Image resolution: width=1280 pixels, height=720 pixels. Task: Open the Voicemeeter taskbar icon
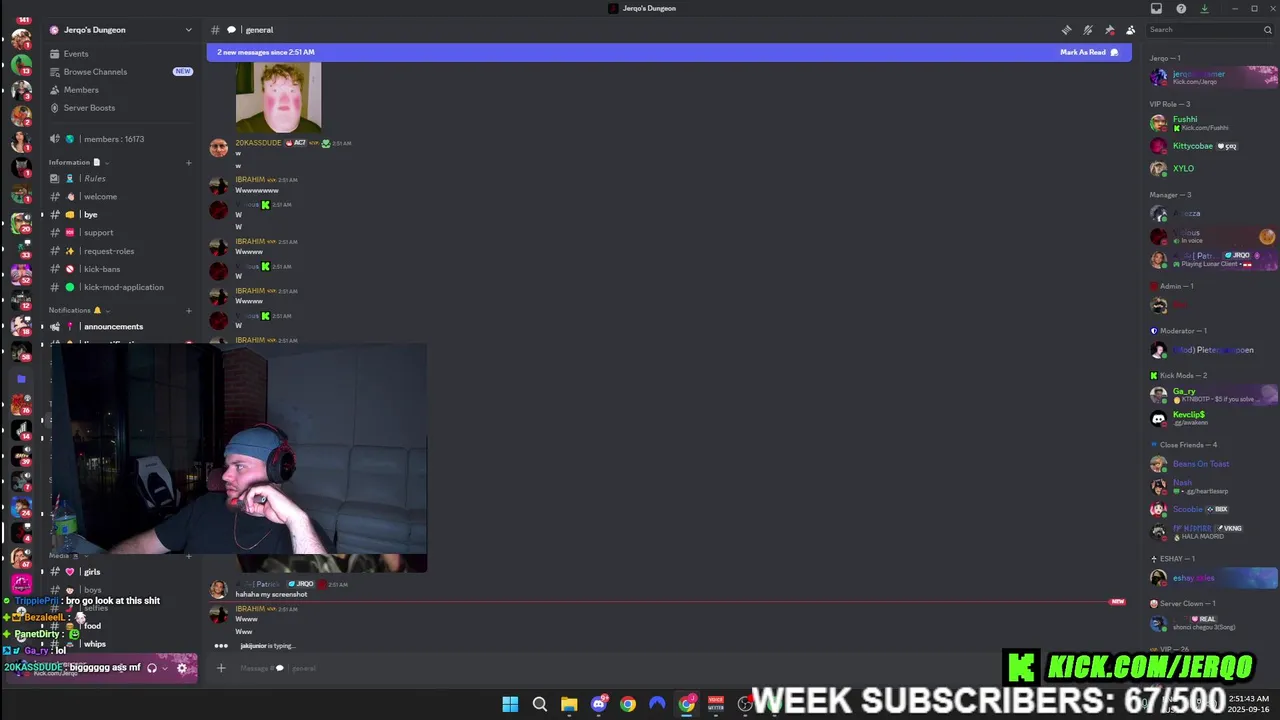[716, 704]
